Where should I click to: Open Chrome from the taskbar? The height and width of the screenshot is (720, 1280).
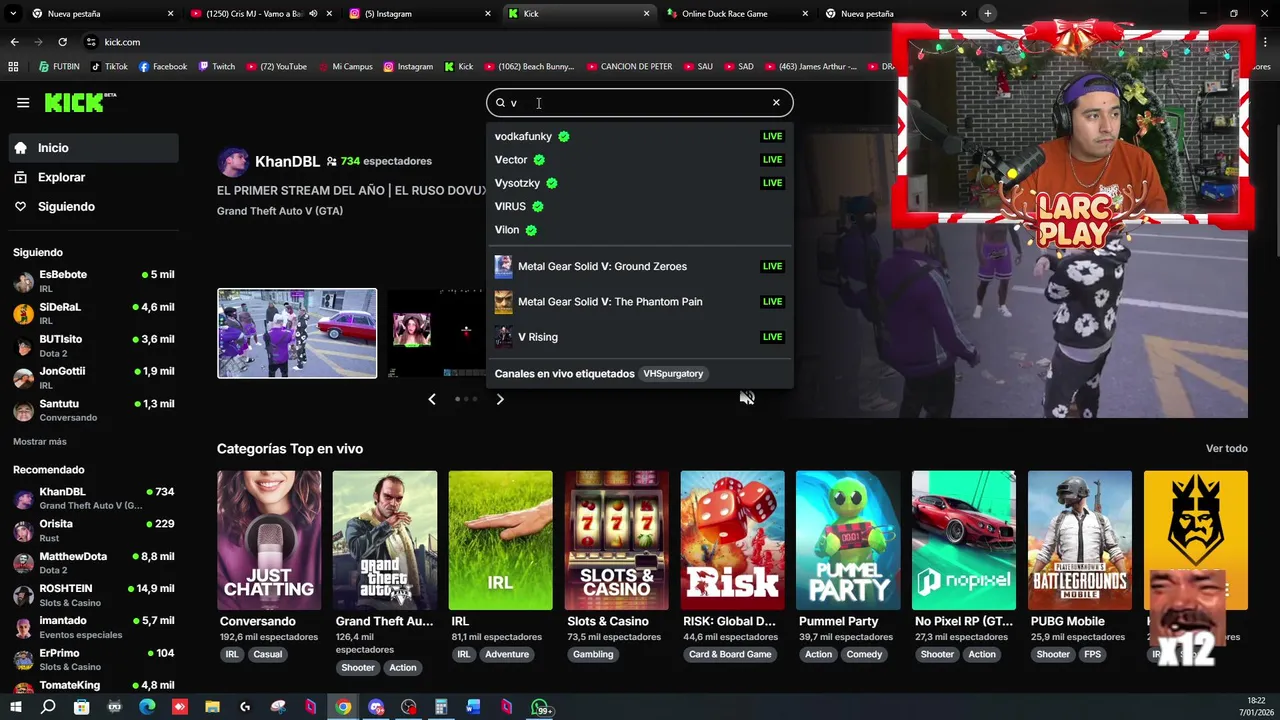(x=343, y=707)
